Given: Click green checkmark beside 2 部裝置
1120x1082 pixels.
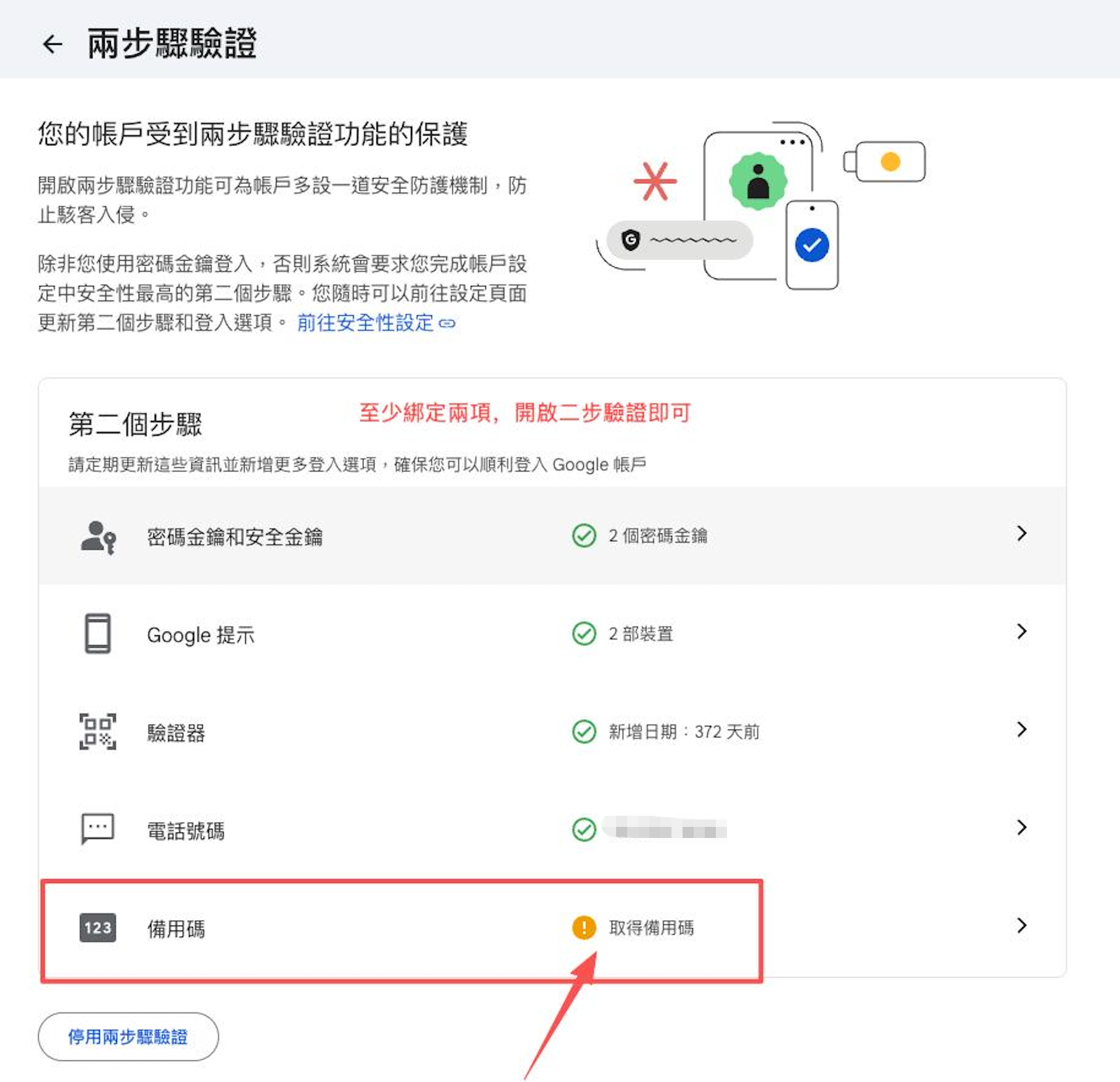Looking at the screenshot, I should [584, 633].
